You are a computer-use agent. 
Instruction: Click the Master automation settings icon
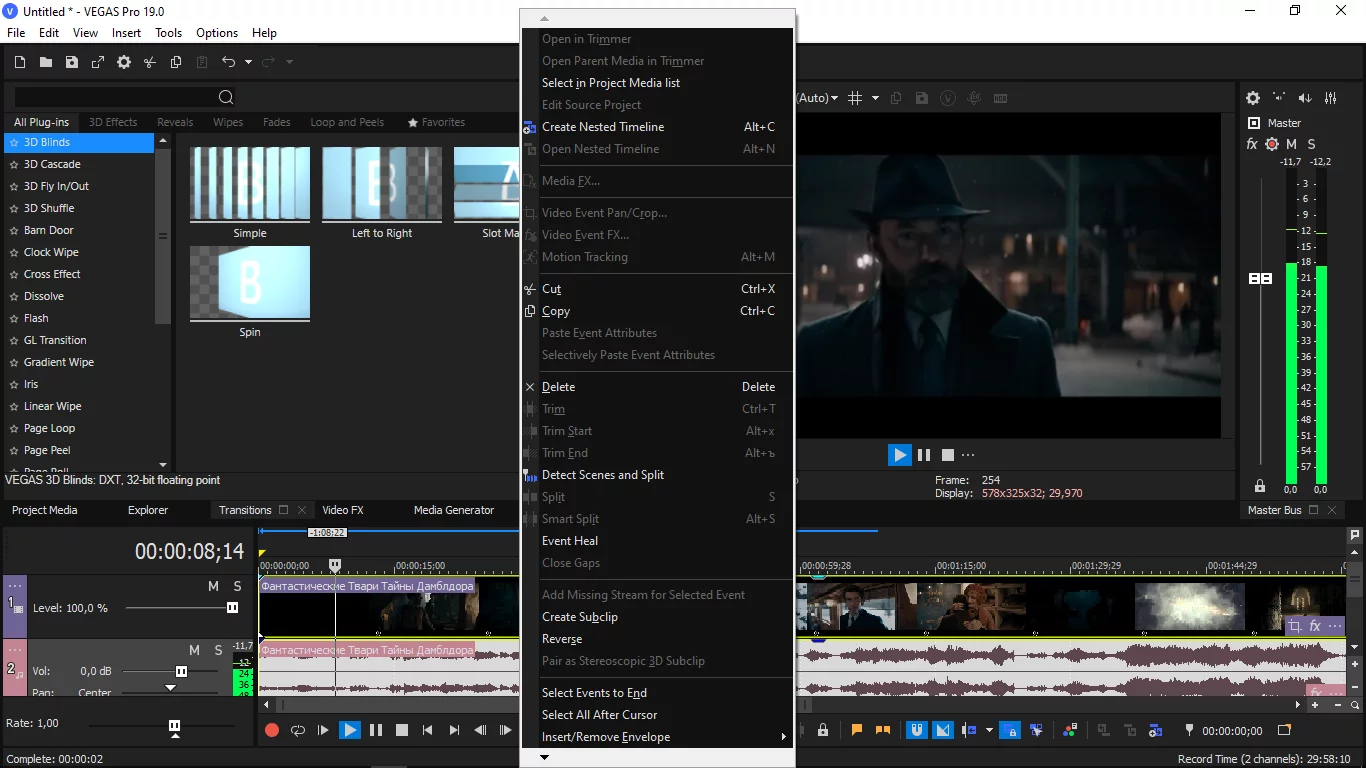point(1272,144)
